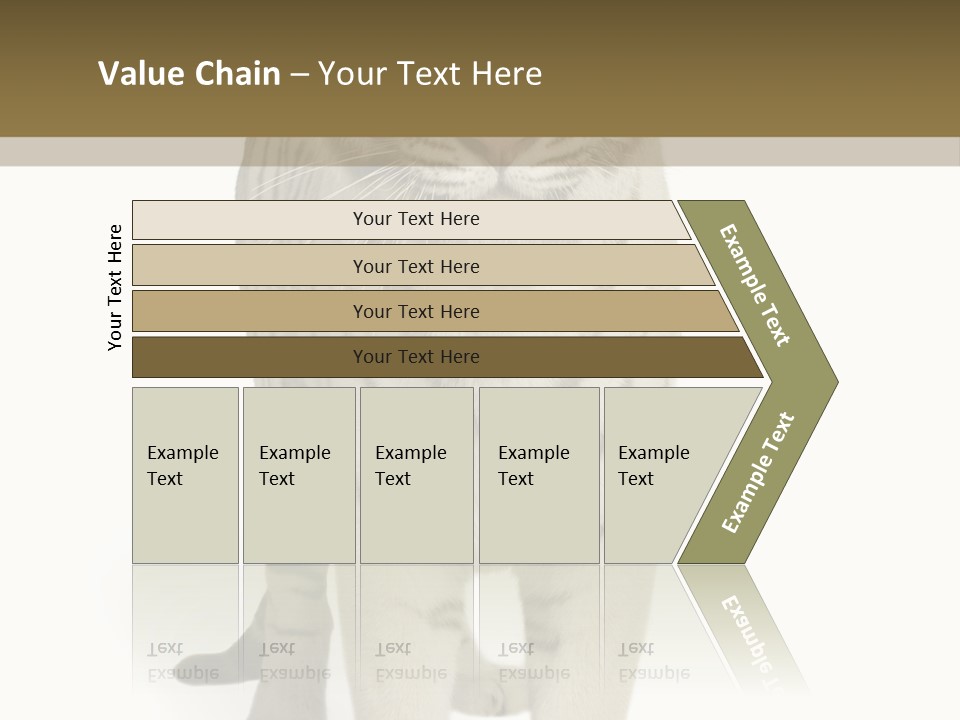
Task: Click the tip of the green arrow
Action: pos(833,382)
